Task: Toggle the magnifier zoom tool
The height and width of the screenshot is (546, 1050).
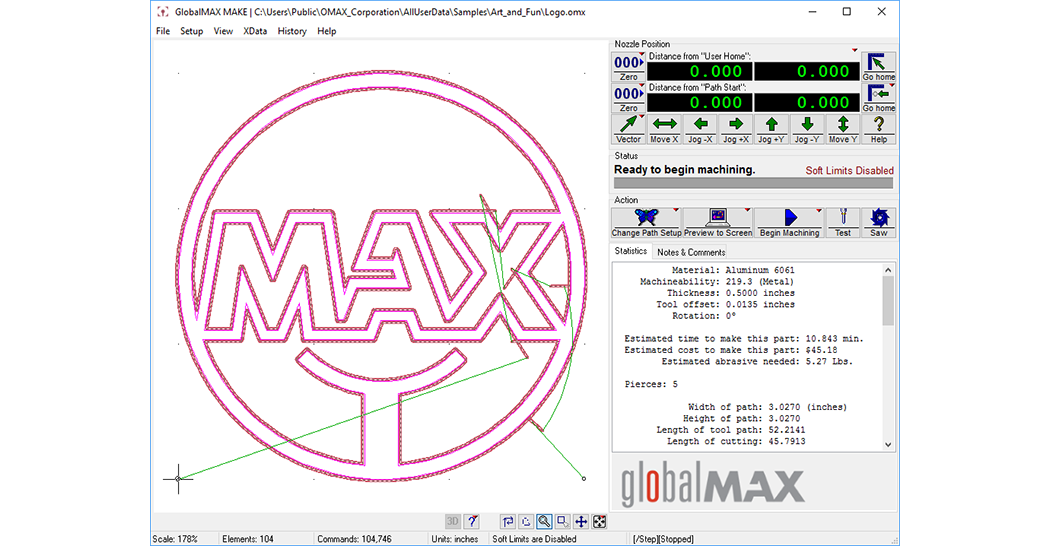Action: click(544, 521)
